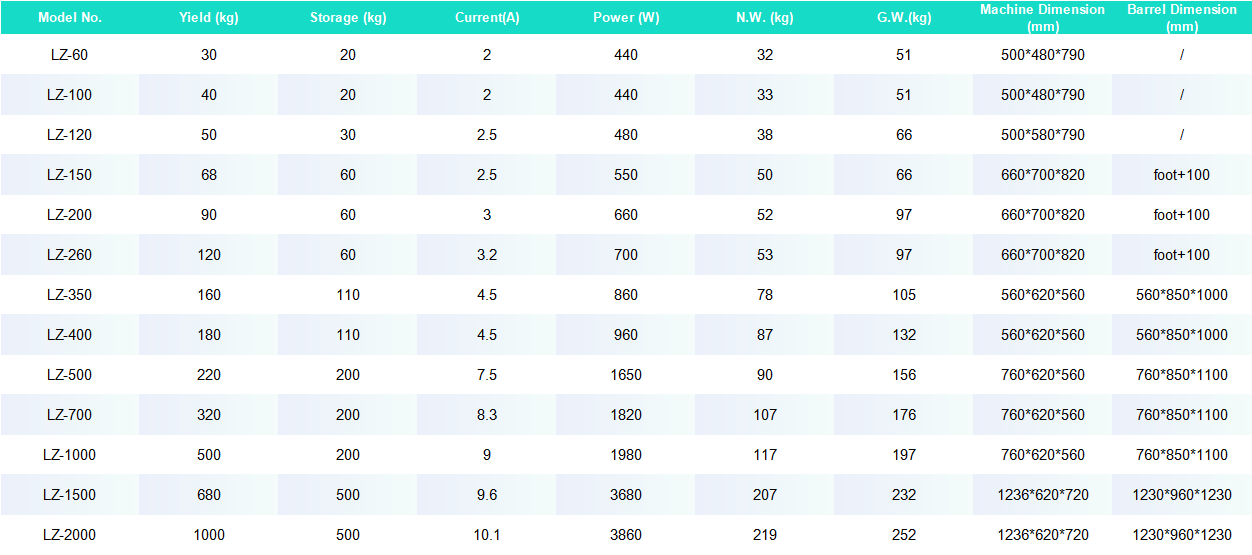The image size is (1252, 555).
Task: Select the LZ-60 model cell
Action: (x=69, y=55)
